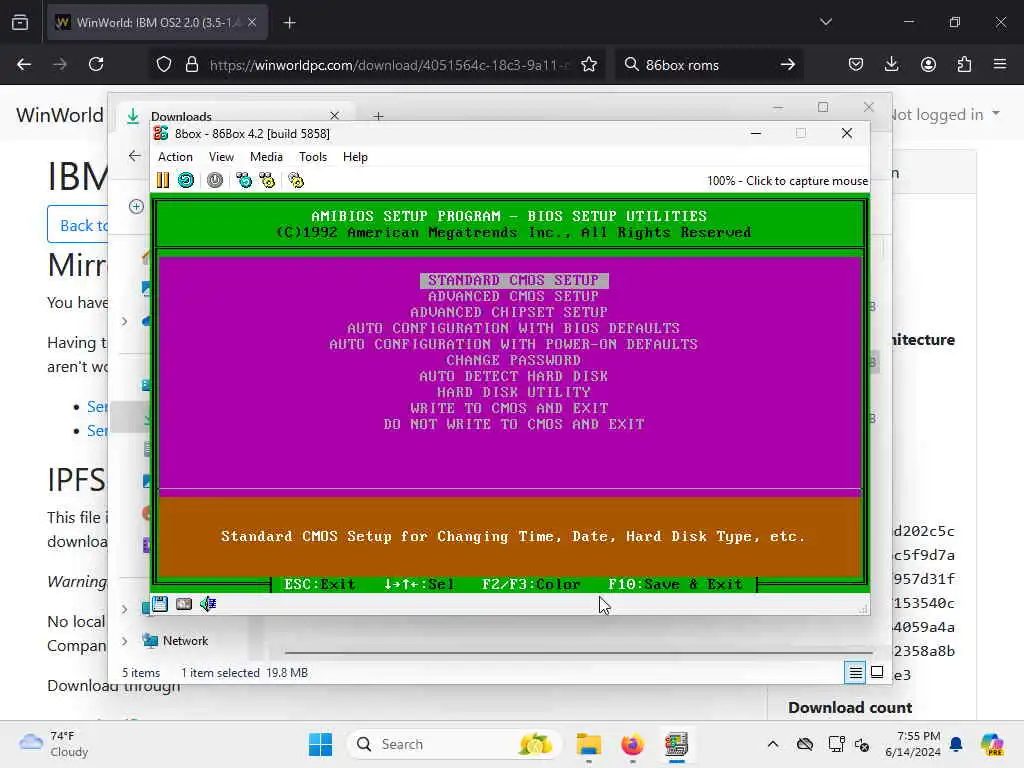Open File Explorer from the taskbar
The height and width of the screenshot is (768, 1024).
[x=588, y=744]
